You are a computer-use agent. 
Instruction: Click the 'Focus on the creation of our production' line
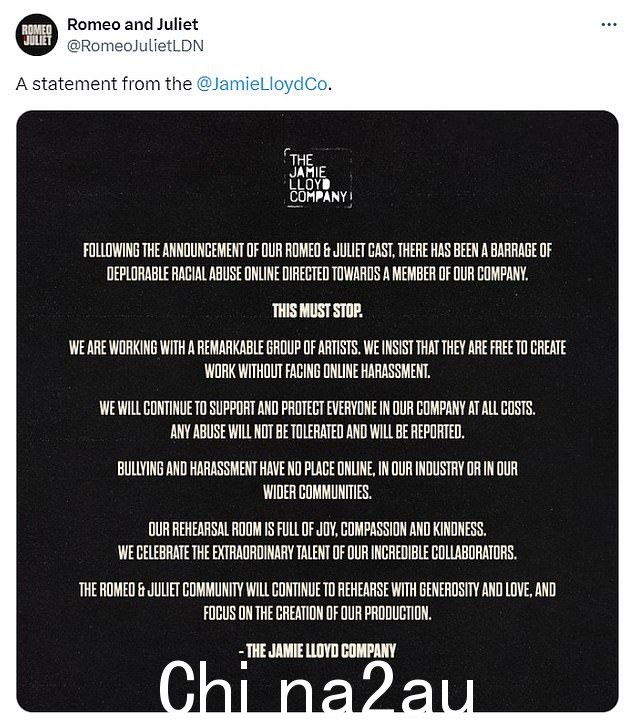[x=317, y=613]
